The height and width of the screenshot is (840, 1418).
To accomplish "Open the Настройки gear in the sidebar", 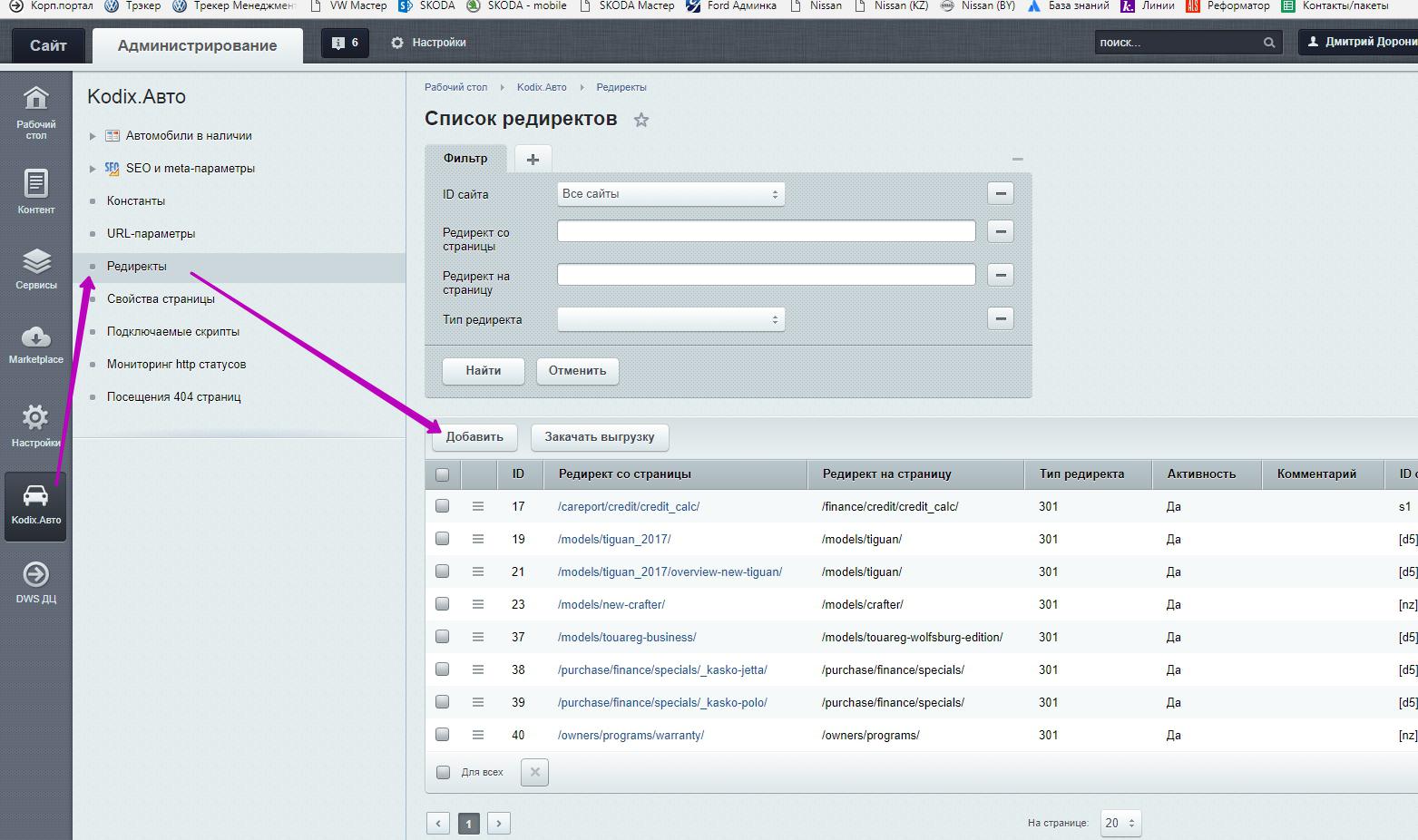I will tap(35, 425).
